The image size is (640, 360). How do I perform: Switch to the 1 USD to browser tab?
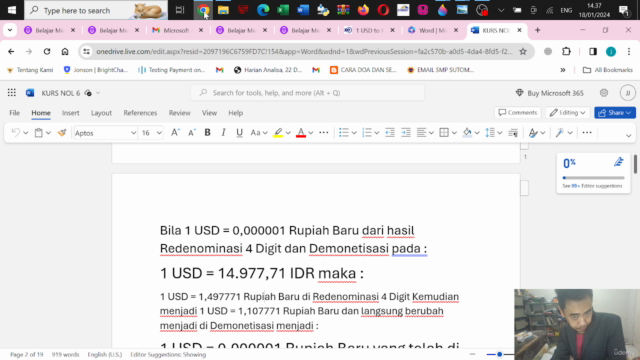click(x=370, y=30)
